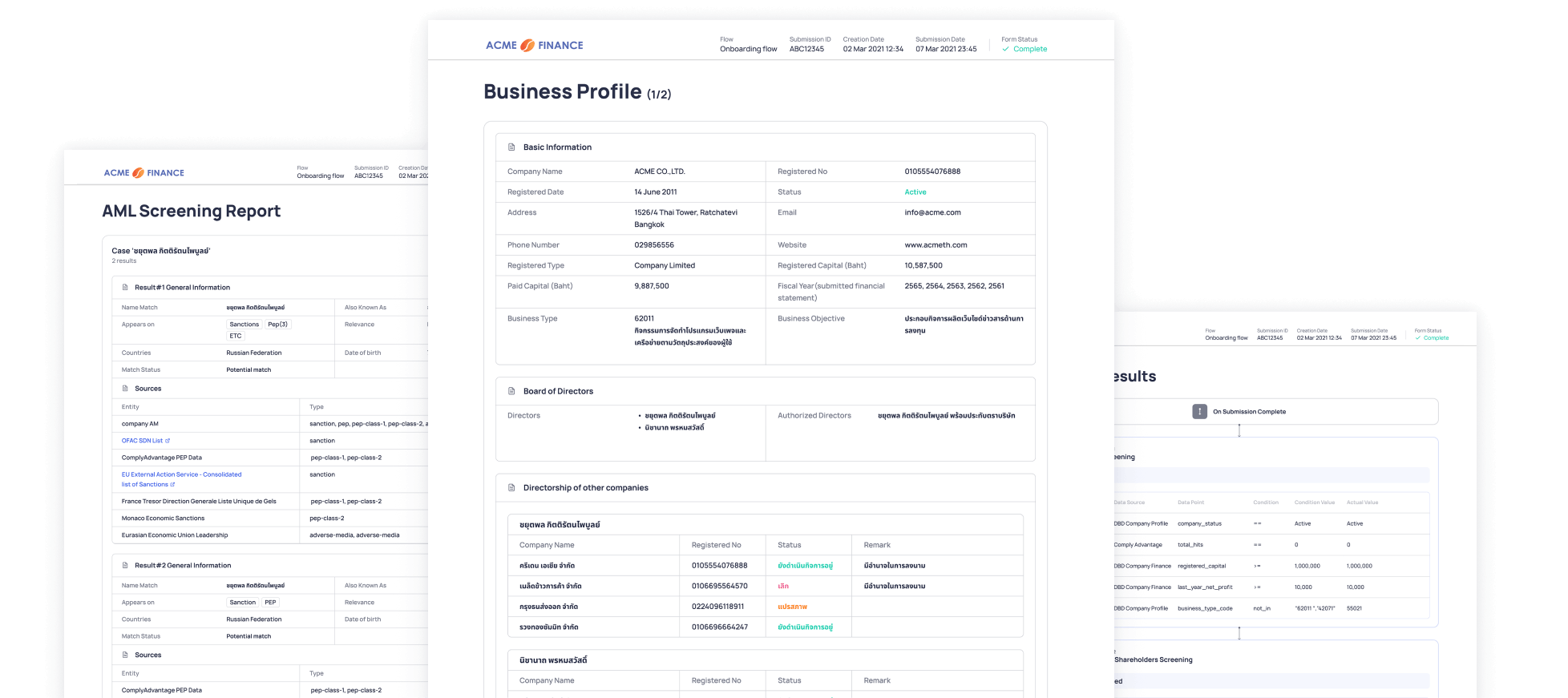Click the green Active status value
Image resolution: width=1568 pixels, height=698 pixels.
pos(915,192)
